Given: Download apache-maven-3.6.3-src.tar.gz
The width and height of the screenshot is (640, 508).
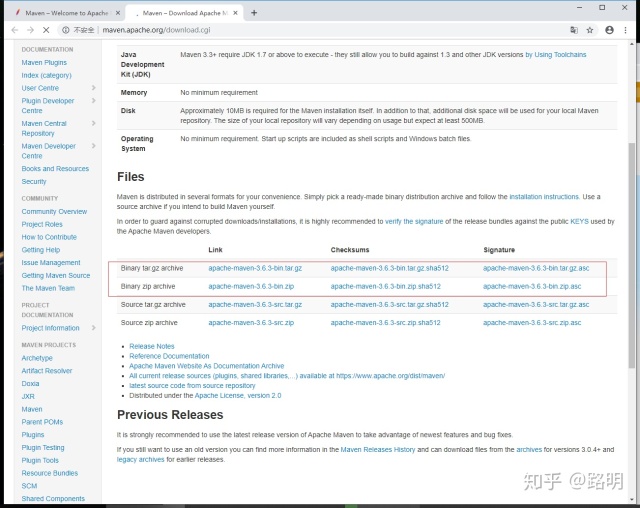Looking at the screenshot, I should 255,304.
